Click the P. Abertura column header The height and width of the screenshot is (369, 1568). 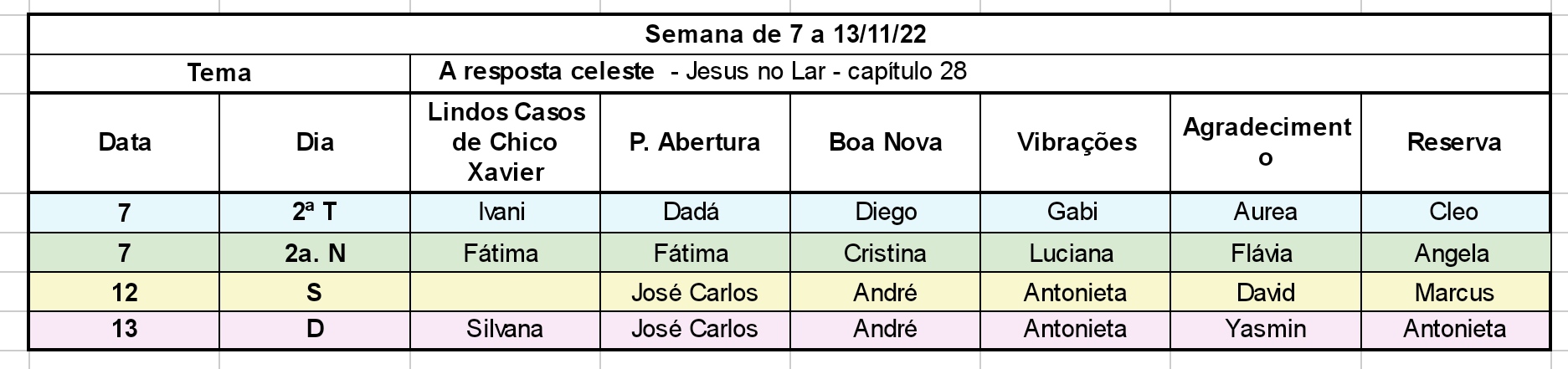[695, 142]
